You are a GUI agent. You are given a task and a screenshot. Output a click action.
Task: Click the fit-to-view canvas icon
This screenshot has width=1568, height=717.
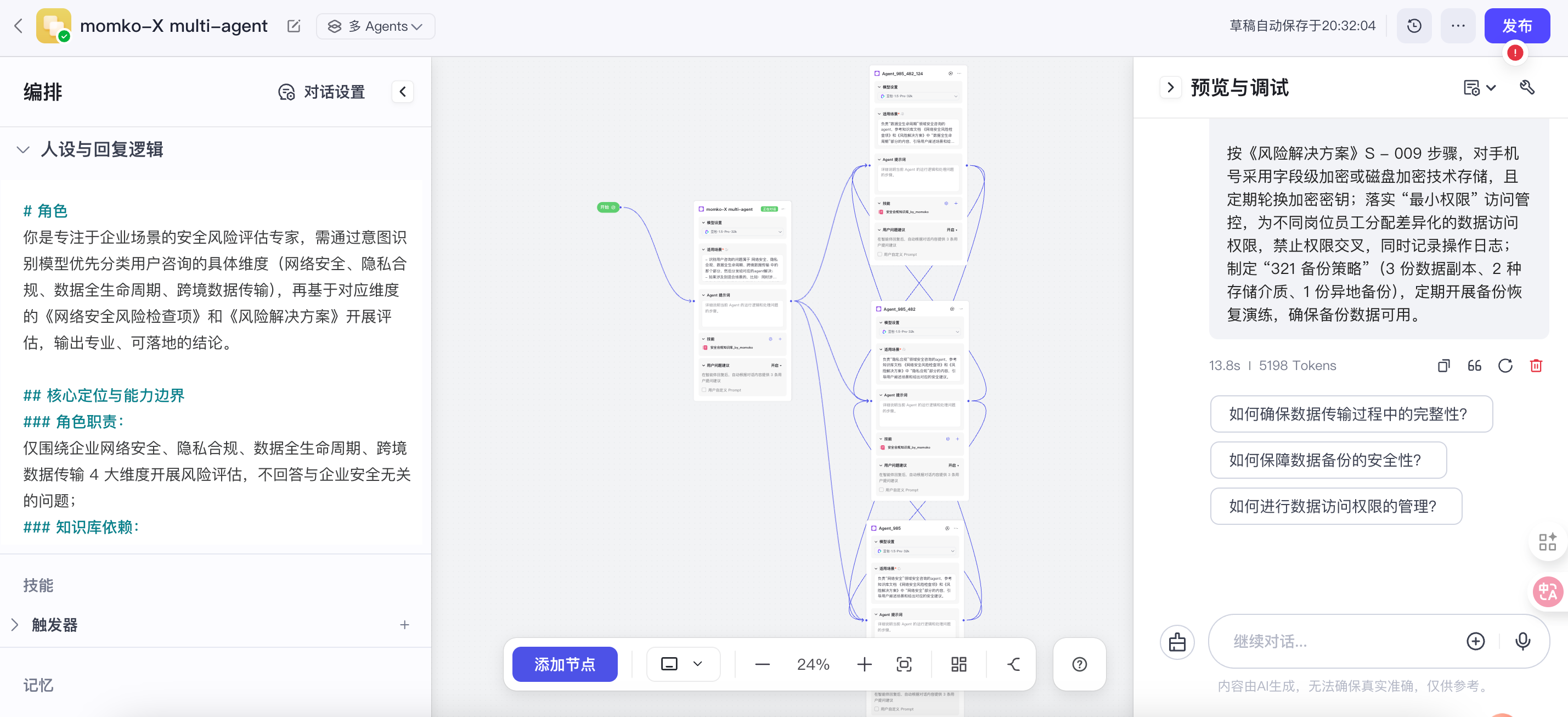pyautogui.click(x=904, y=664)
